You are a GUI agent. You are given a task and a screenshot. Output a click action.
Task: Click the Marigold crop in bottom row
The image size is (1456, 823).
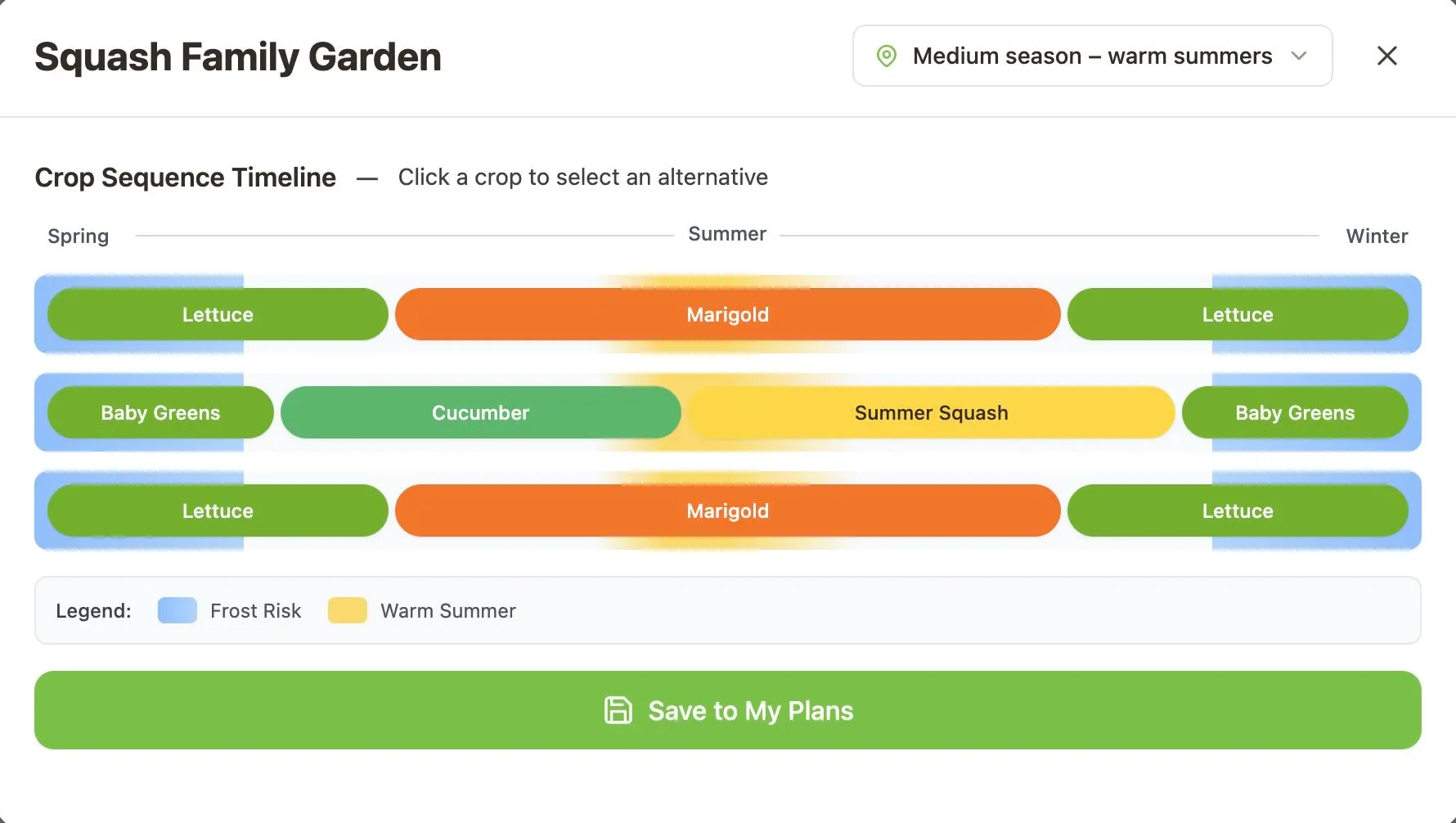pos(727,510)
